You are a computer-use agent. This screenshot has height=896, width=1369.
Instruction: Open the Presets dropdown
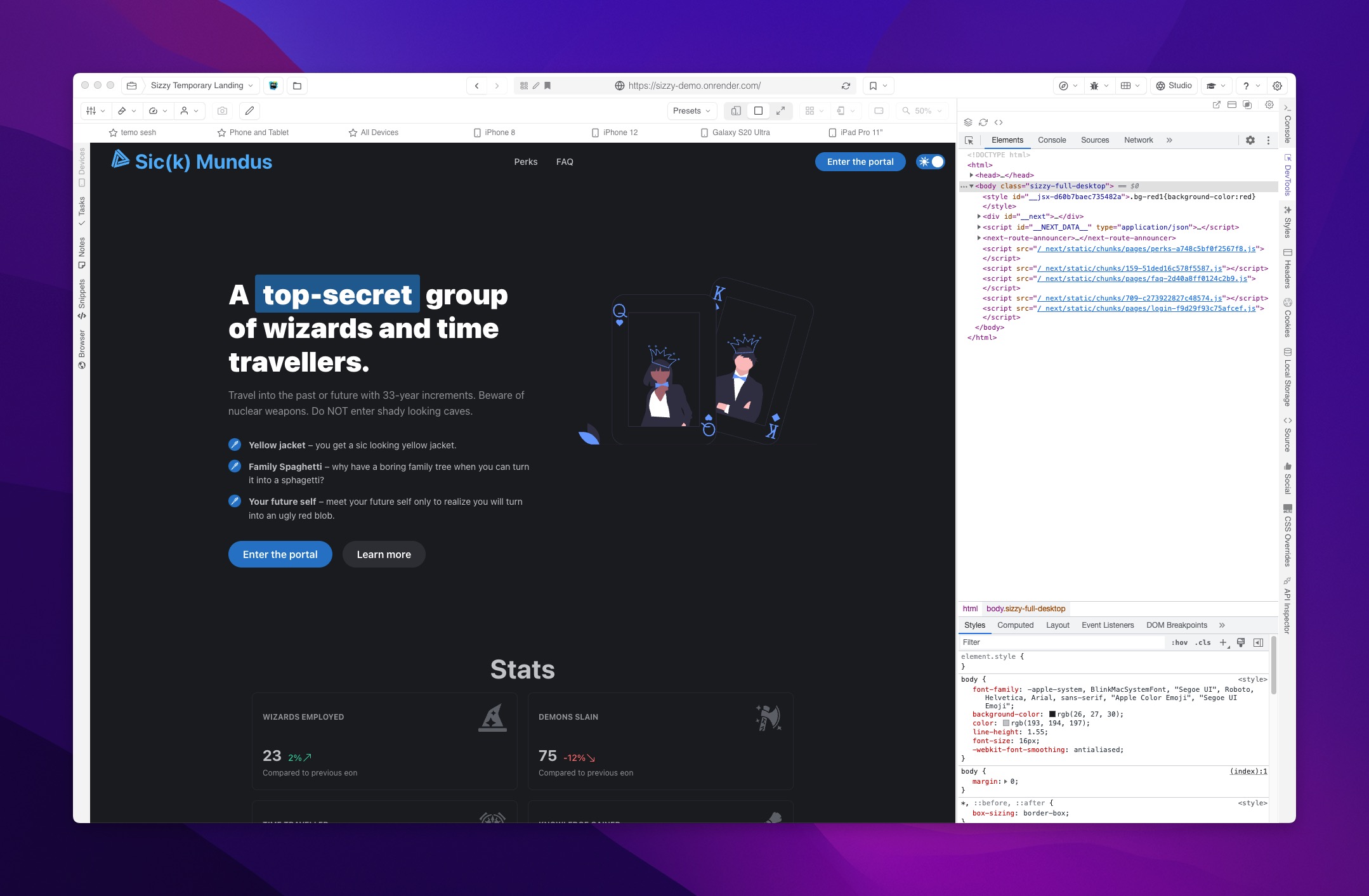(691, 111)
